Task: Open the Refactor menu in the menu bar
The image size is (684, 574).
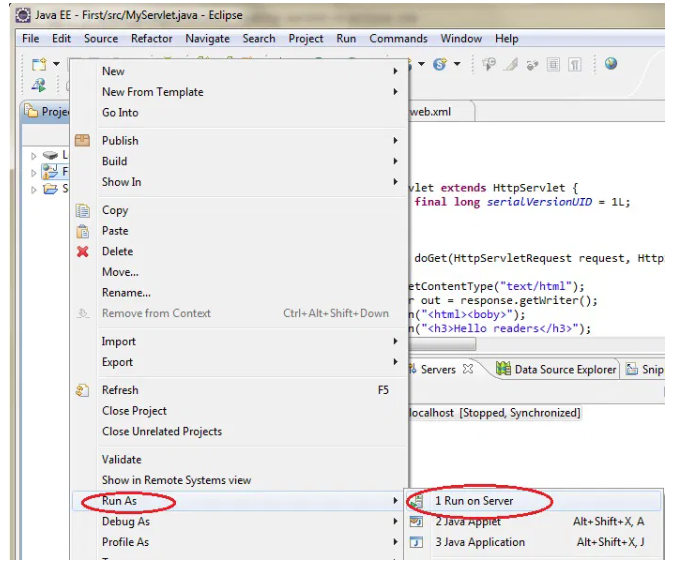Action: [151, 39]
